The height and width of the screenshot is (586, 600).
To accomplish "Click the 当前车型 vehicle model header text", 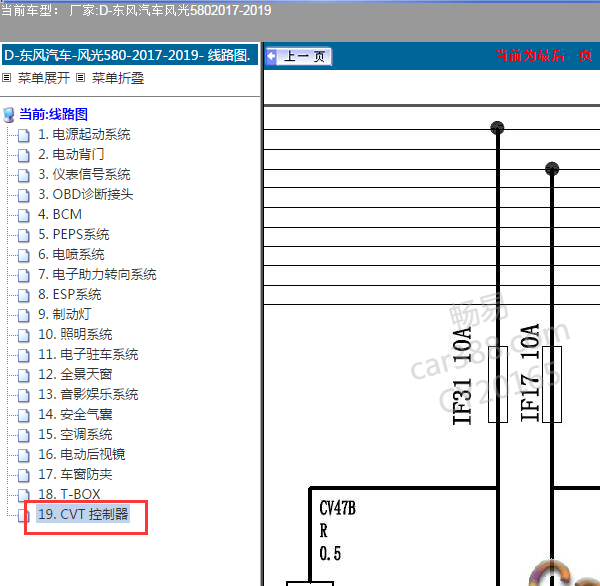I will point(136,10).
